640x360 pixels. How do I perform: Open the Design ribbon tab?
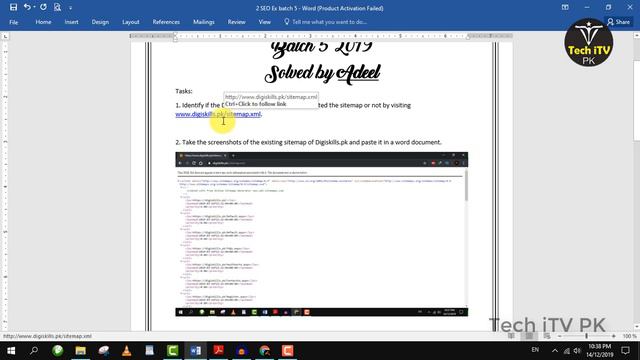click(x=100, y=22)
